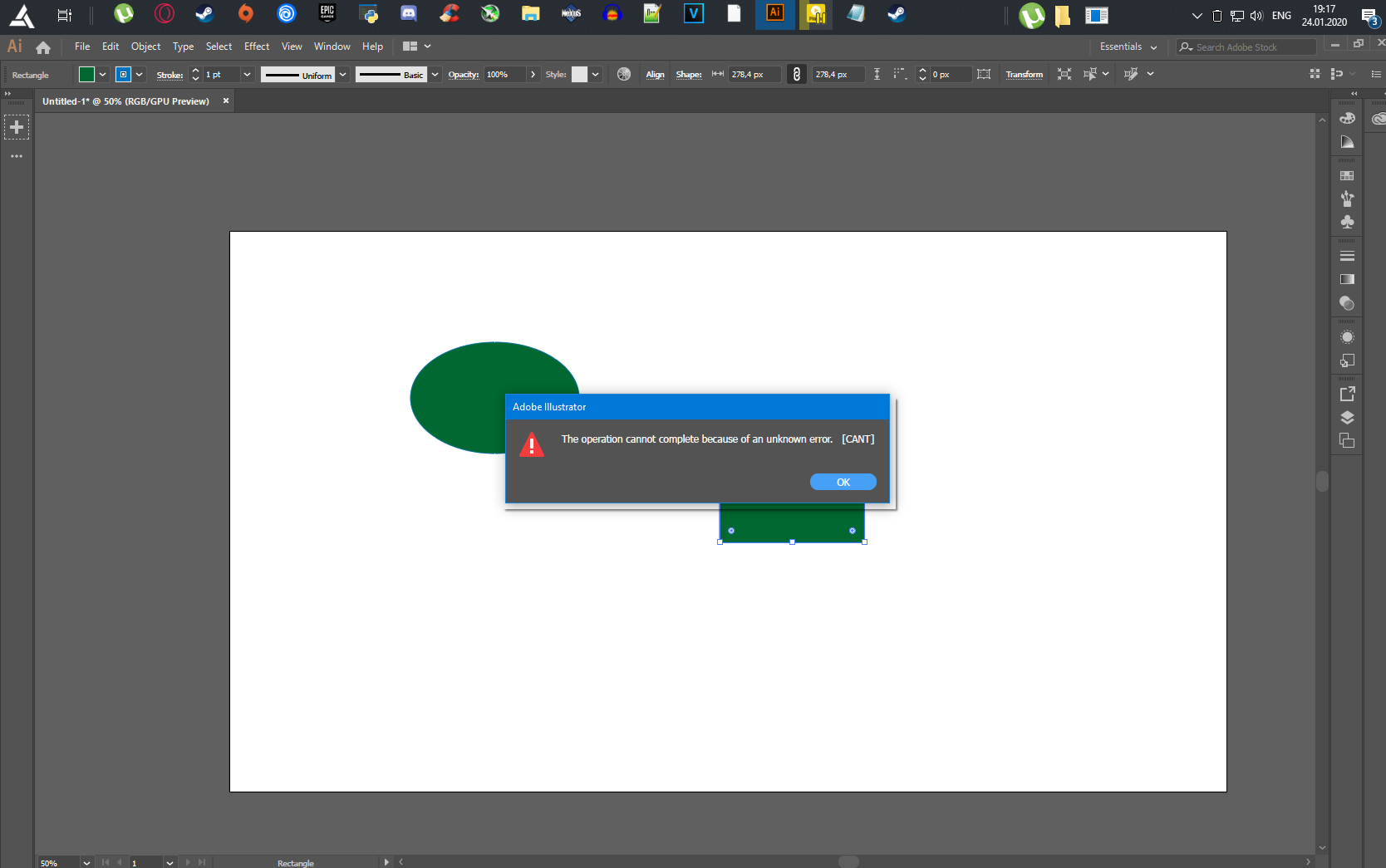Open the stroke weight dropdown

coord(247,74)
